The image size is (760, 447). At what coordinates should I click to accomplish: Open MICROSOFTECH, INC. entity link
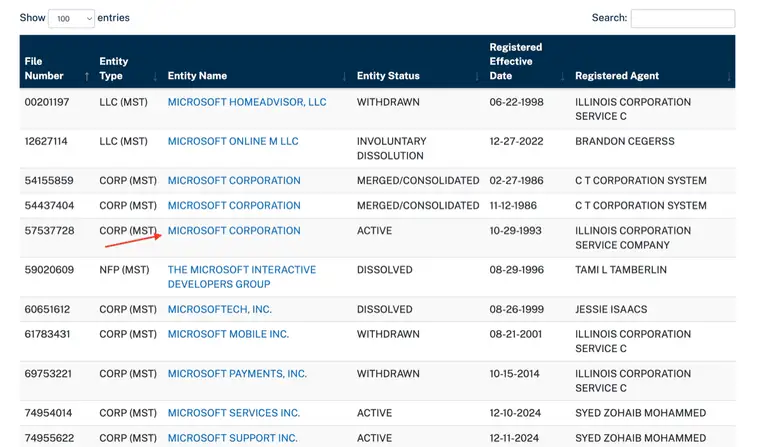[220, 309]
